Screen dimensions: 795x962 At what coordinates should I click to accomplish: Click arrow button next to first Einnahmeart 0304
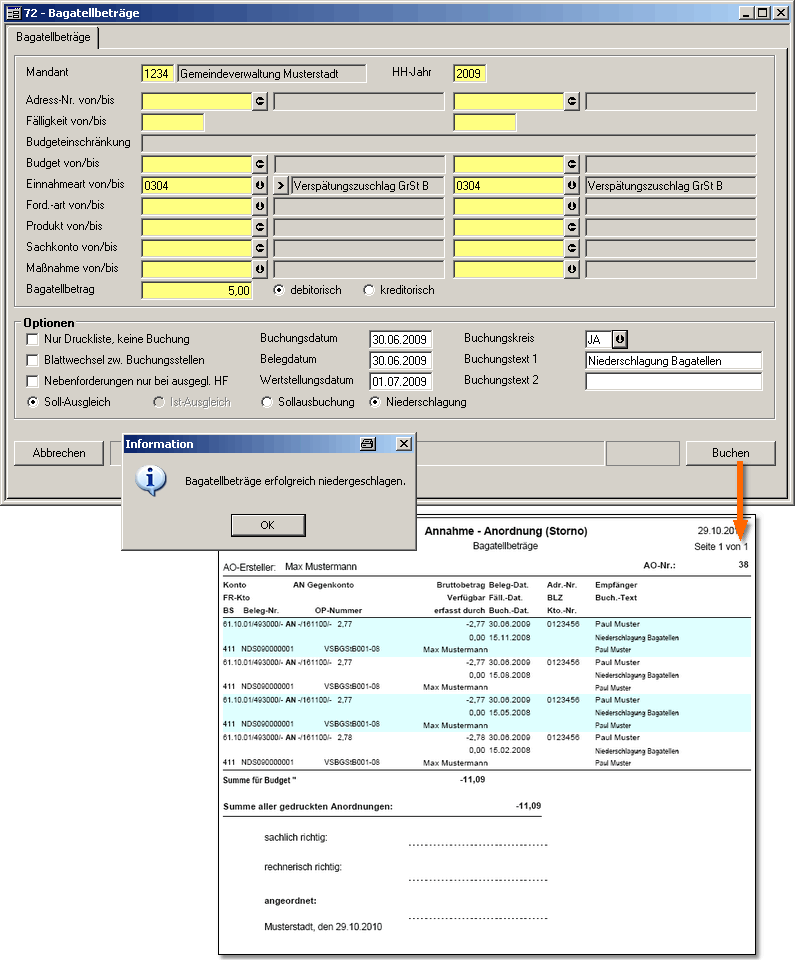point(260,185)
